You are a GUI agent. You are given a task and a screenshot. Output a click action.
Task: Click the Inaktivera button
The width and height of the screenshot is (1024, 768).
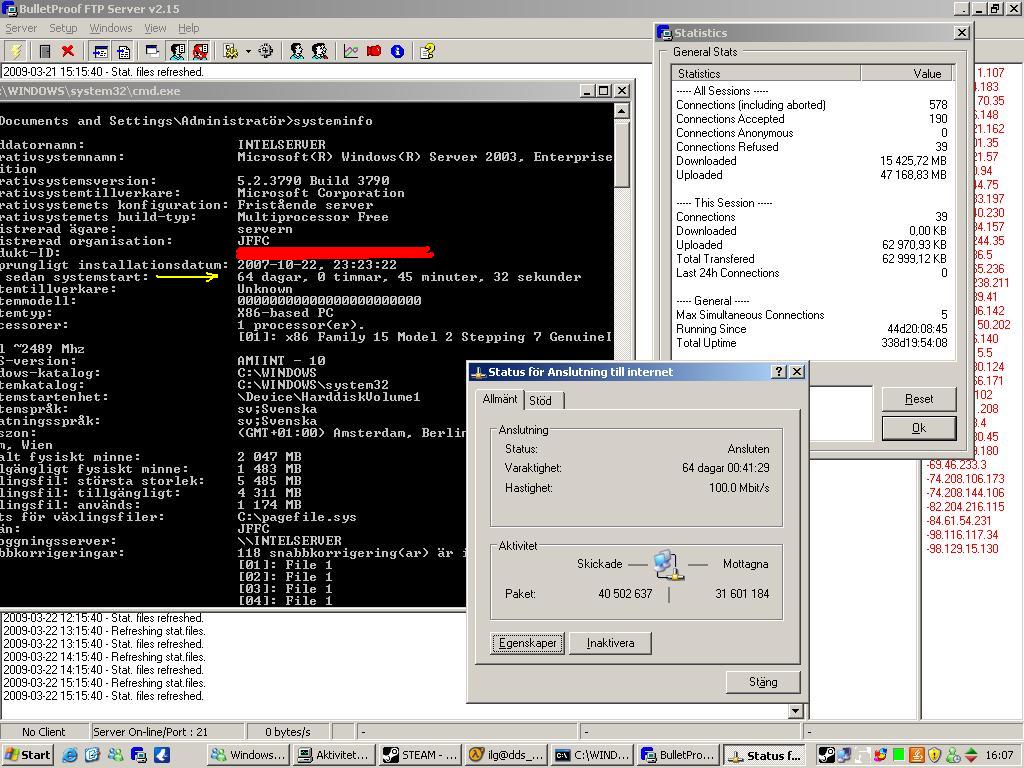pyautogui.click(x=610, y=643)
